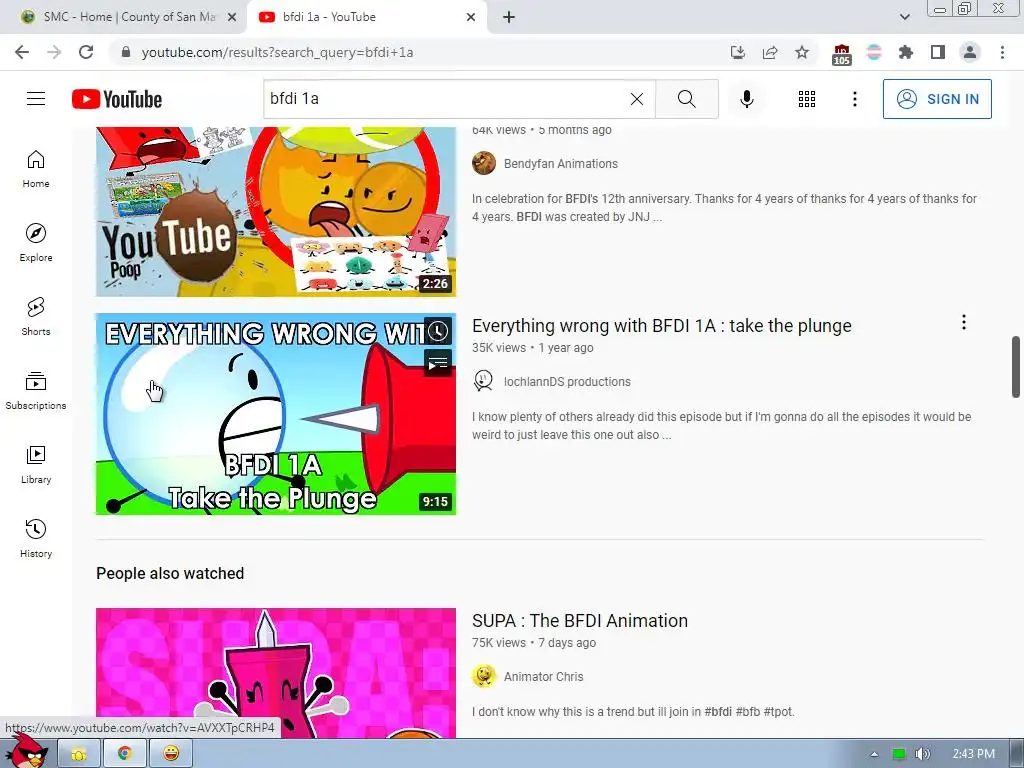Open YouTube settings three-dot menu

(854, 99)
